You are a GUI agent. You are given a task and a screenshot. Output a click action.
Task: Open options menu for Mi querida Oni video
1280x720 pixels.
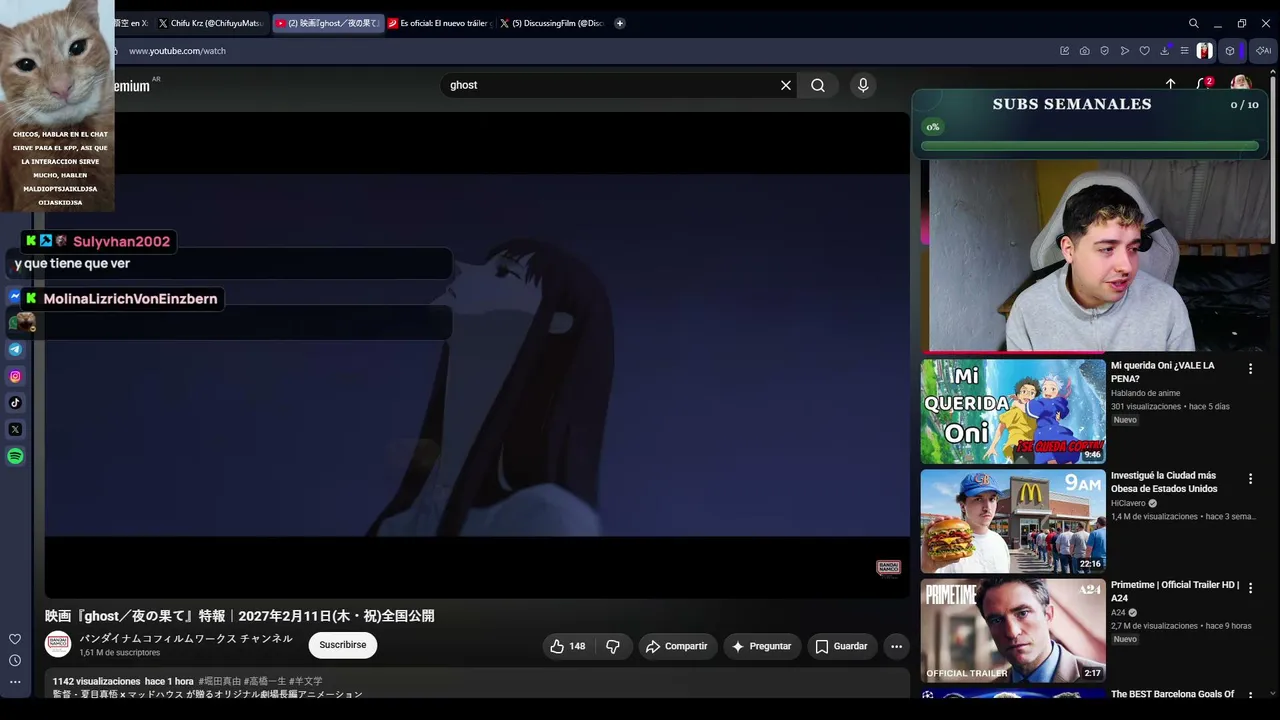(x=1250, y=369)
